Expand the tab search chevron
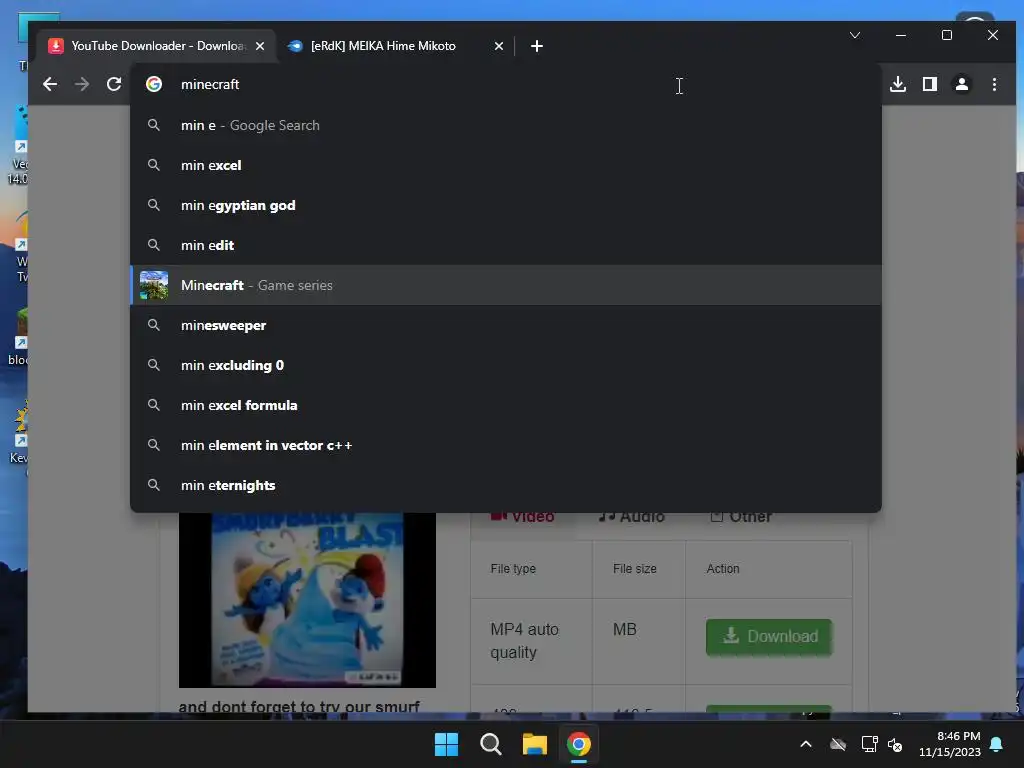Image resolution: width=1024 pixels, height=768 pixels. 855,35
